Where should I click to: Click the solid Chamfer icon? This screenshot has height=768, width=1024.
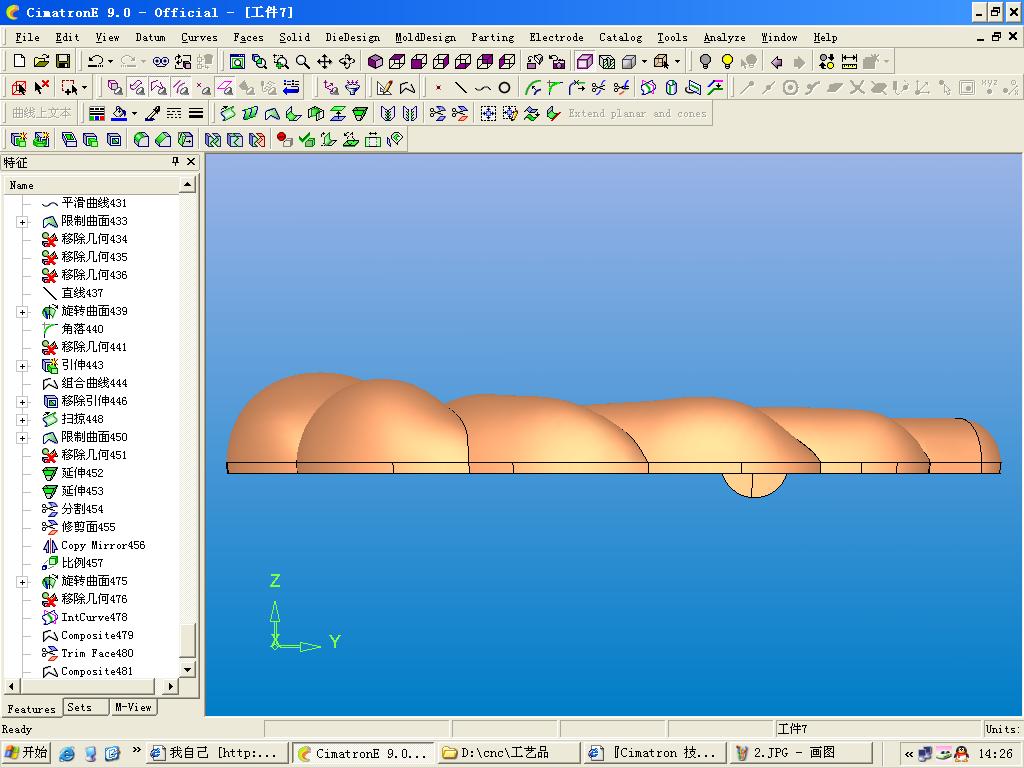coord(164,139)
